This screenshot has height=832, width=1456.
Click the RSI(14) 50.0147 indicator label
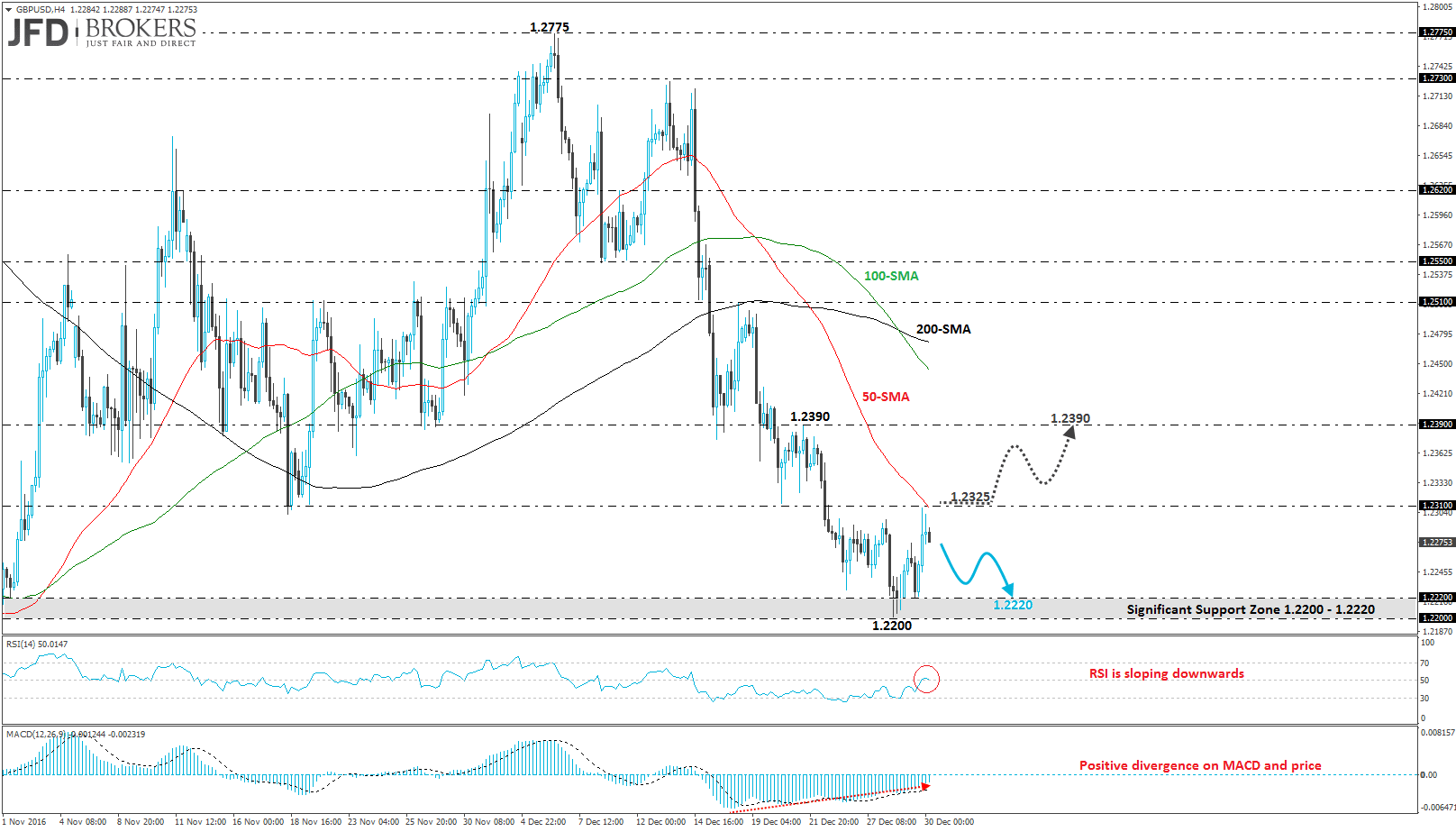click(37, 644)
